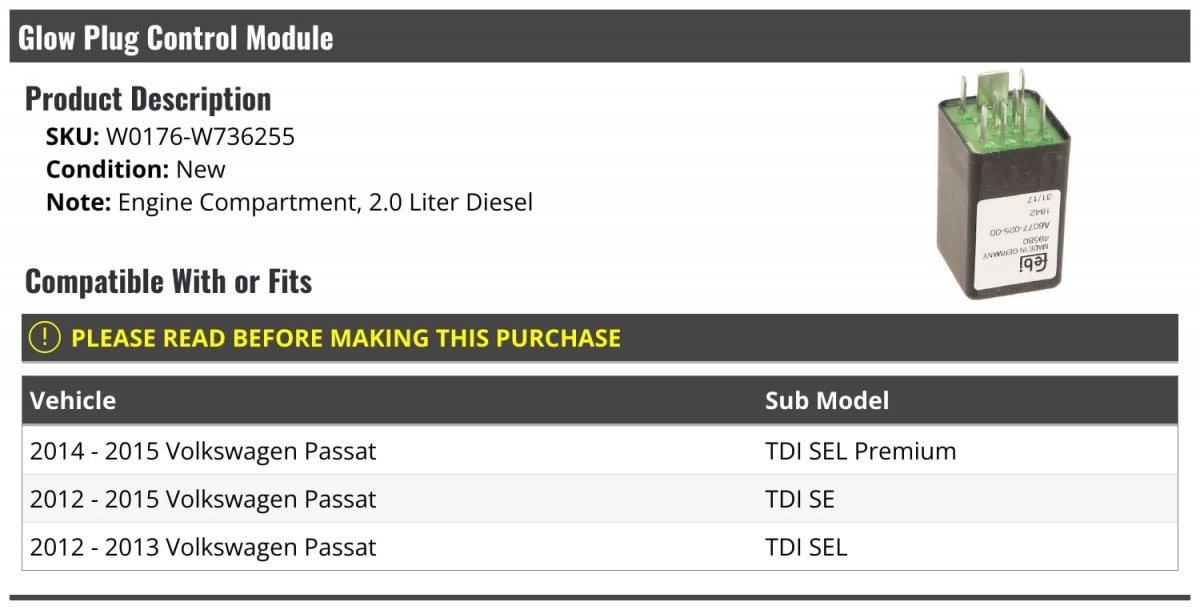
Task: Select the 2012 - 2015 Volkswagen Passat row
Action: 600,499
